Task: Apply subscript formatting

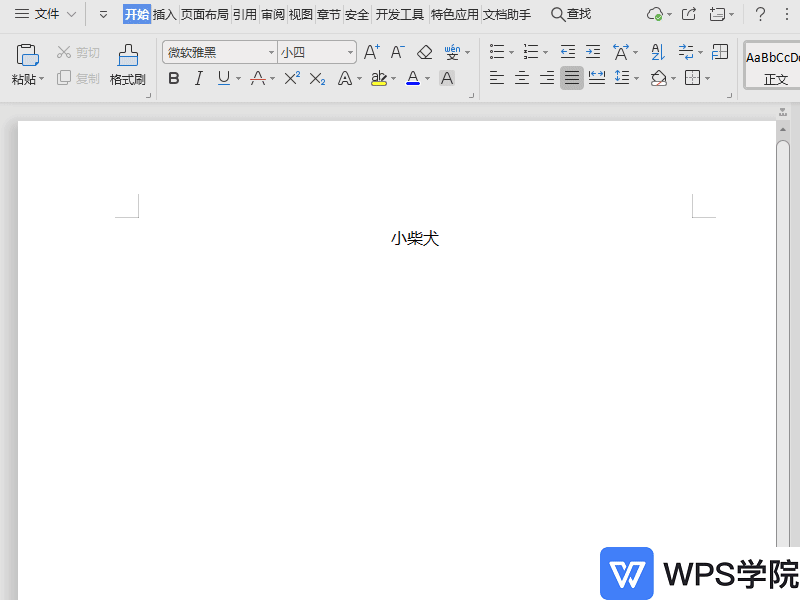Action: (x=316, y=78)
